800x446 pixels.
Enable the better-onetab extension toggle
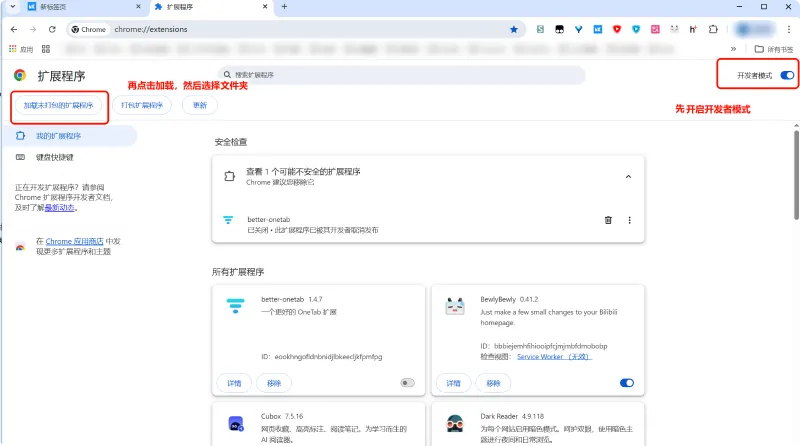[407, 383]
